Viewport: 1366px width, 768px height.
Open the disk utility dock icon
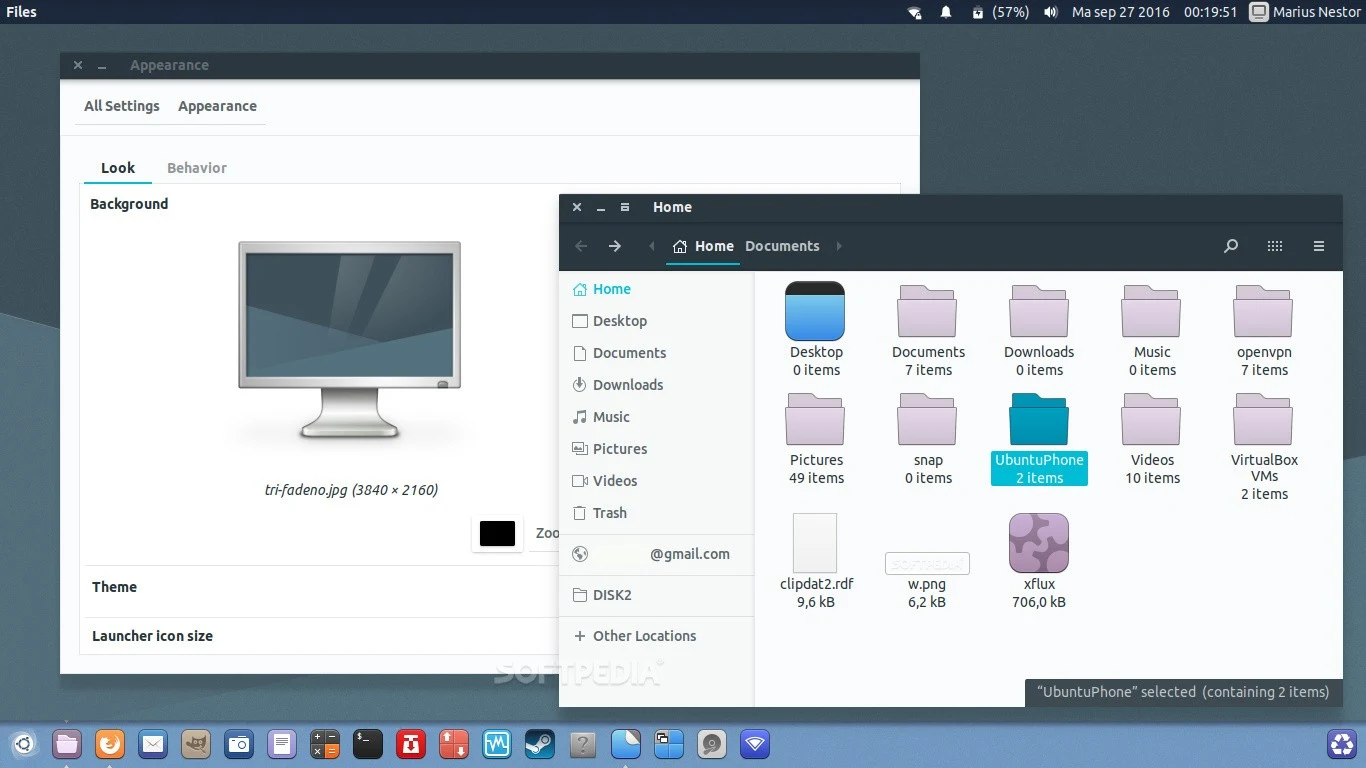[x=712, y=744]
